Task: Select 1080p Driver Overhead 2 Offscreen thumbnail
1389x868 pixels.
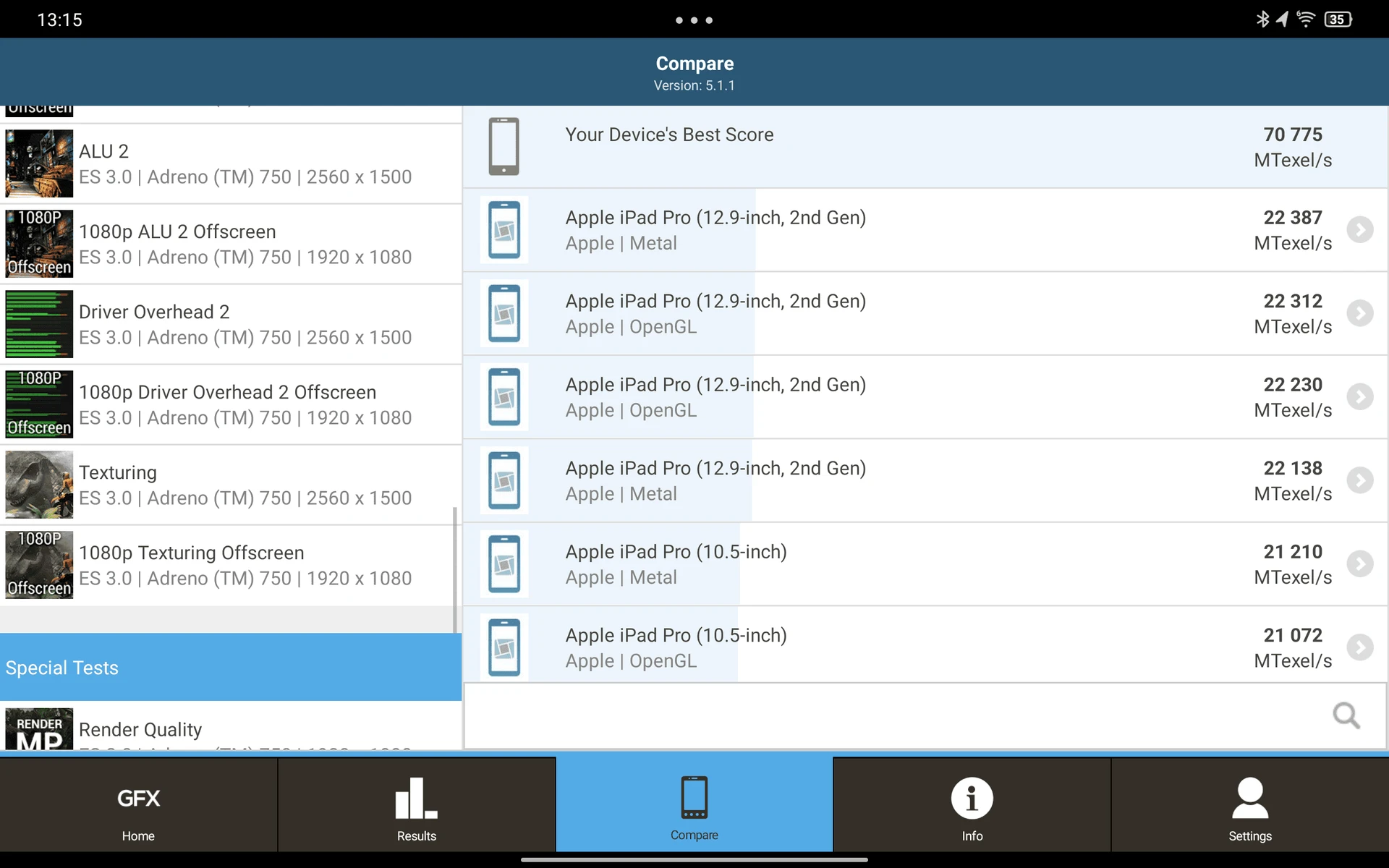Action: [39, 404]
